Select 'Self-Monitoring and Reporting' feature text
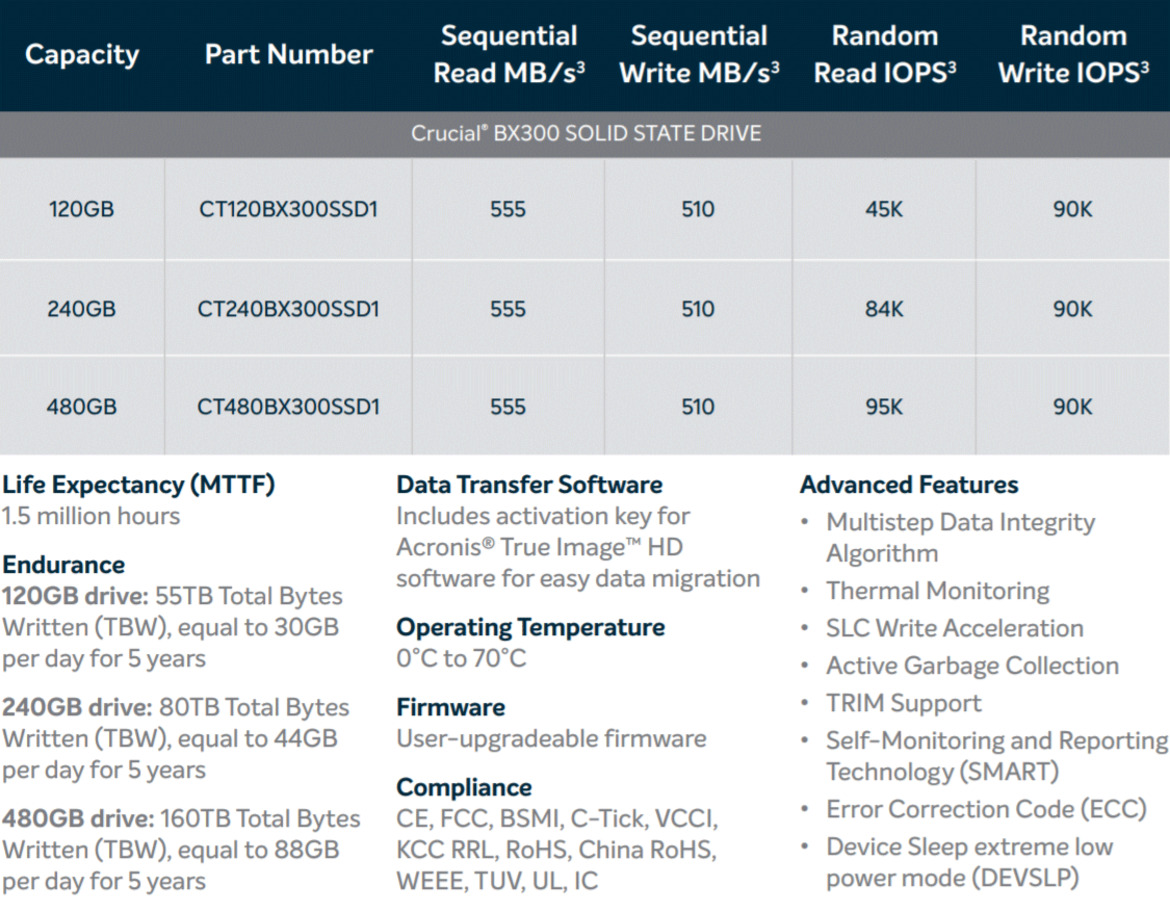The image size is (1170, 912). (997, 740)
